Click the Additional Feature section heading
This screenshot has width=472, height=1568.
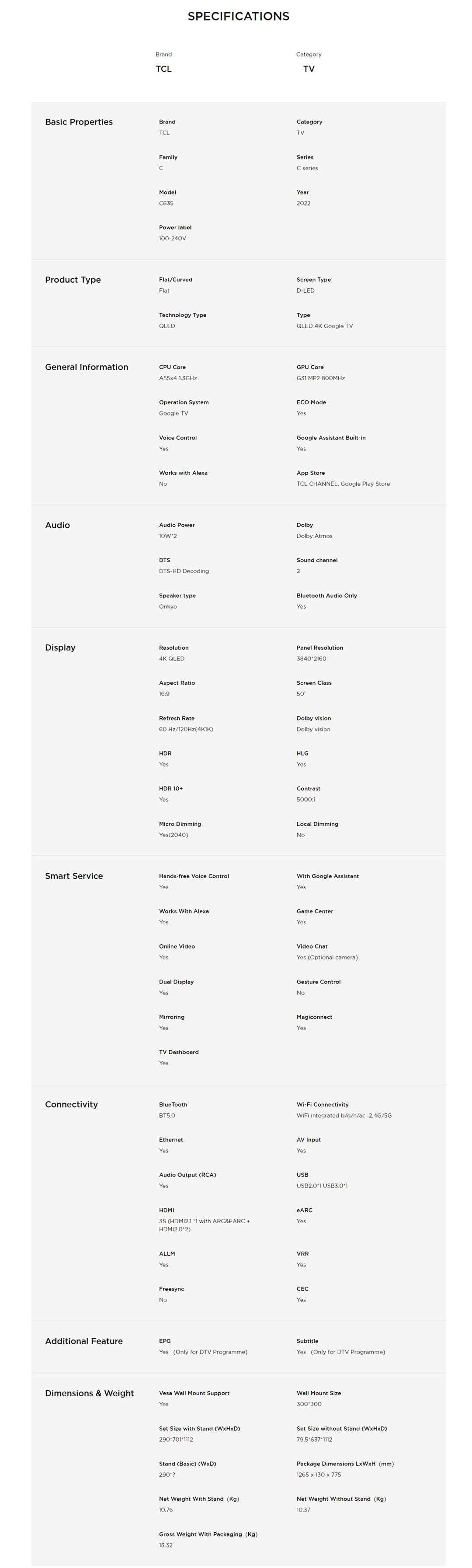click(83, 1341)
